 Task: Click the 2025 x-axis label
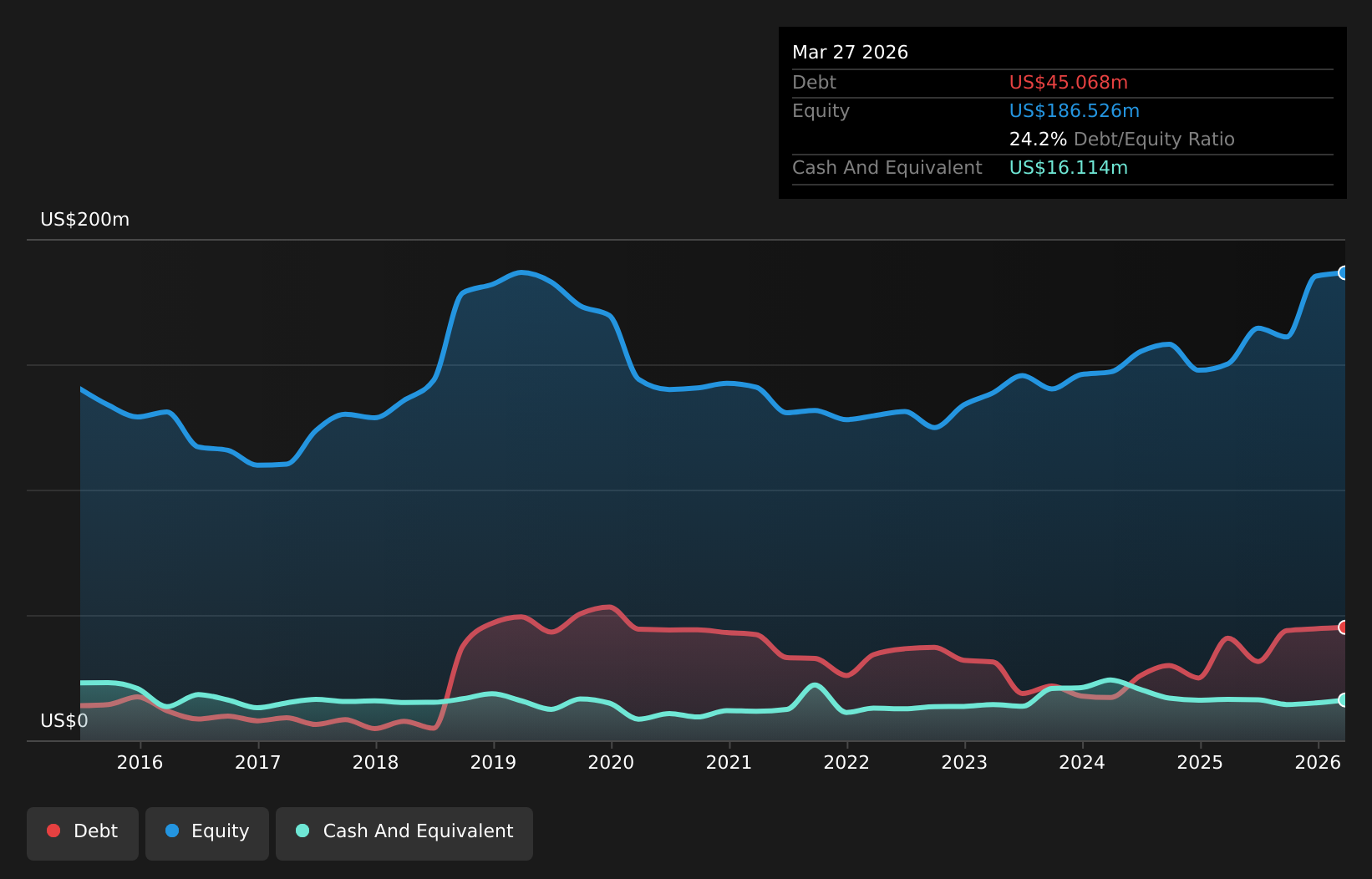[x=1201, y=762]
